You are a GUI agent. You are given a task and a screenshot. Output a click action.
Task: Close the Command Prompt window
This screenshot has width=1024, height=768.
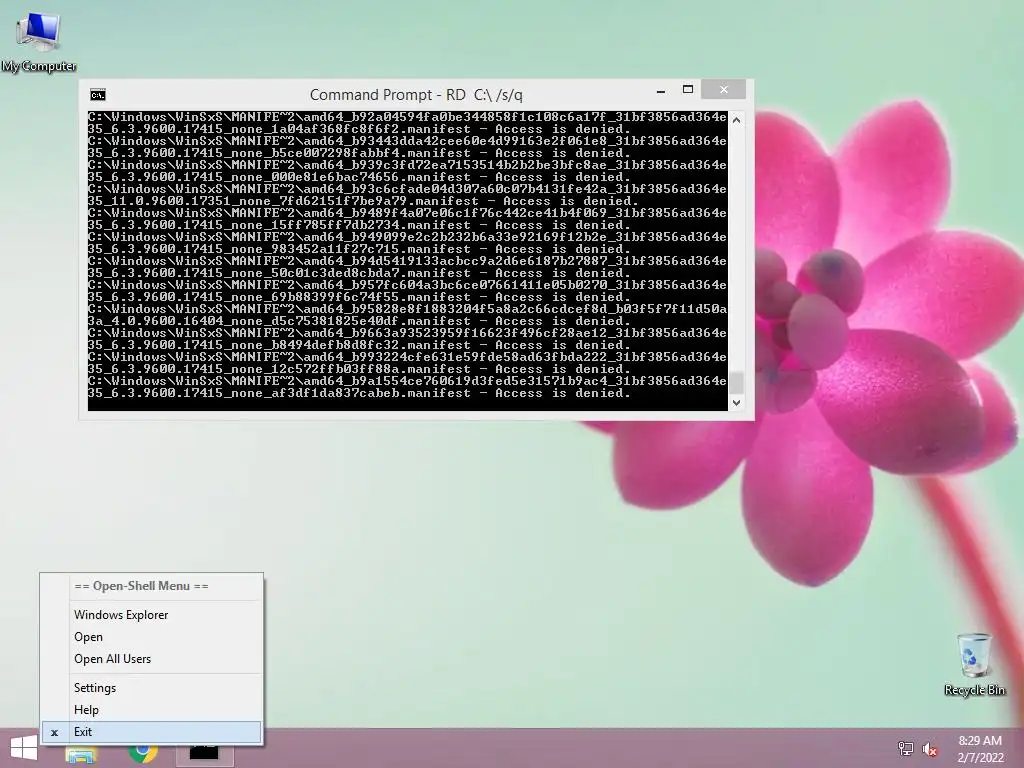(724, 89)
